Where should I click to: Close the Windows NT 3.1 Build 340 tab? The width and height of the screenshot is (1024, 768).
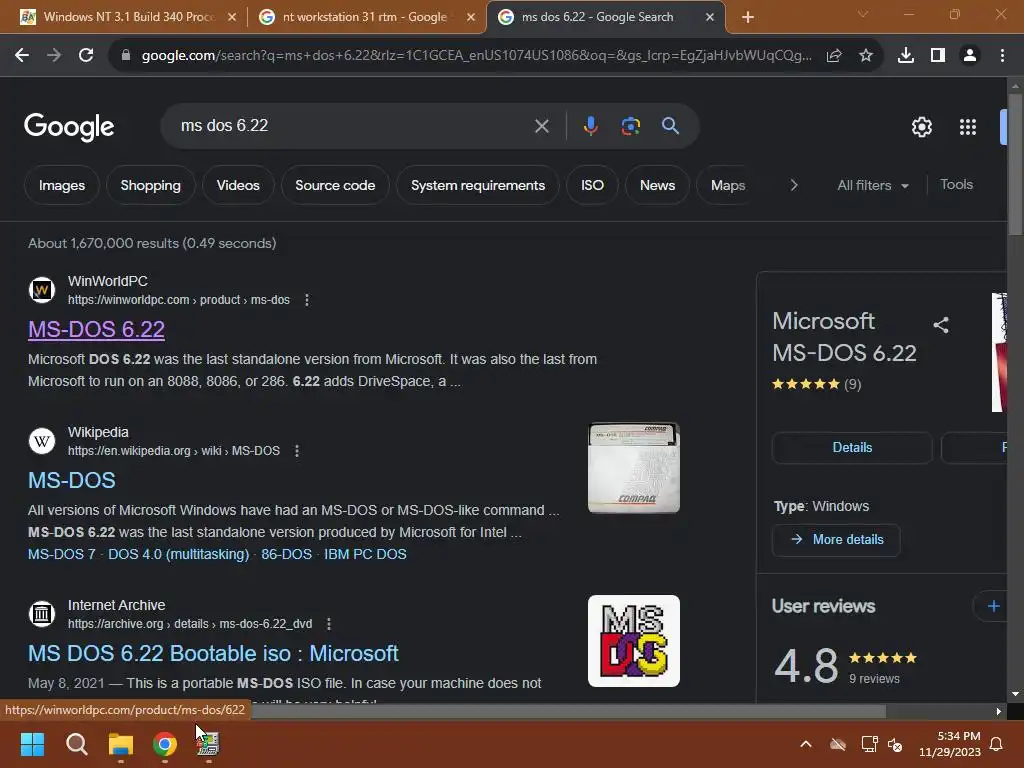(232, 17)
